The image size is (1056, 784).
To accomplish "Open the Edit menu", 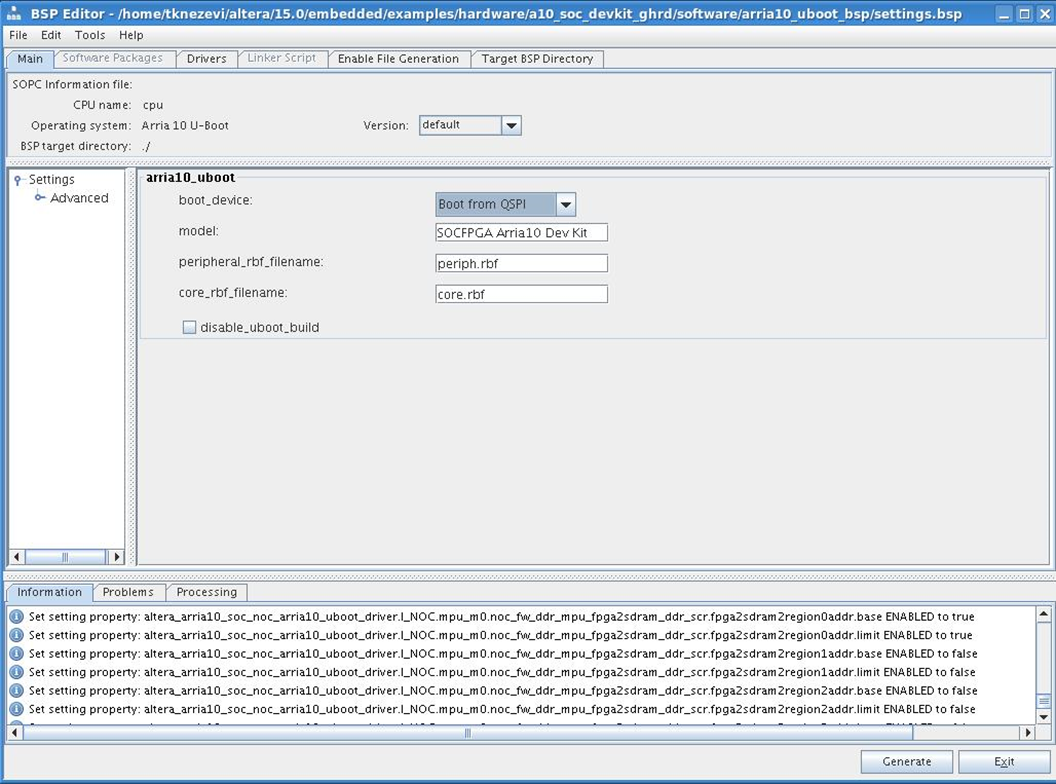I will pos(51,35).
